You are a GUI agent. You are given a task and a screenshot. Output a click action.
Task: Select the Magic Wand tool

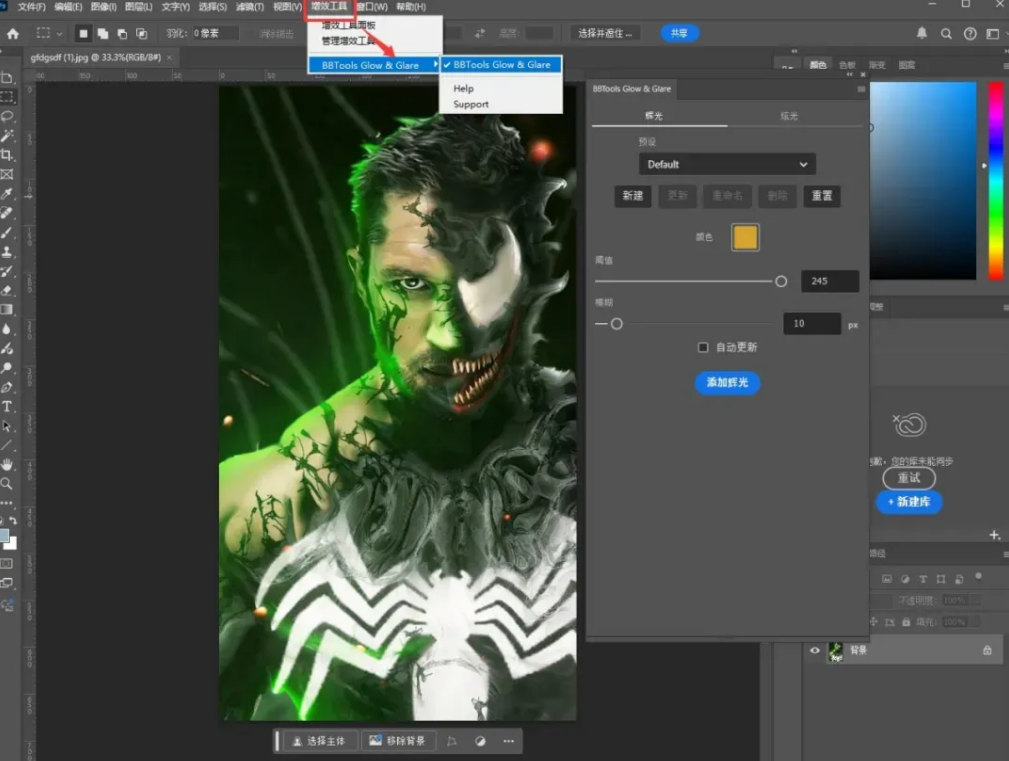7,136
